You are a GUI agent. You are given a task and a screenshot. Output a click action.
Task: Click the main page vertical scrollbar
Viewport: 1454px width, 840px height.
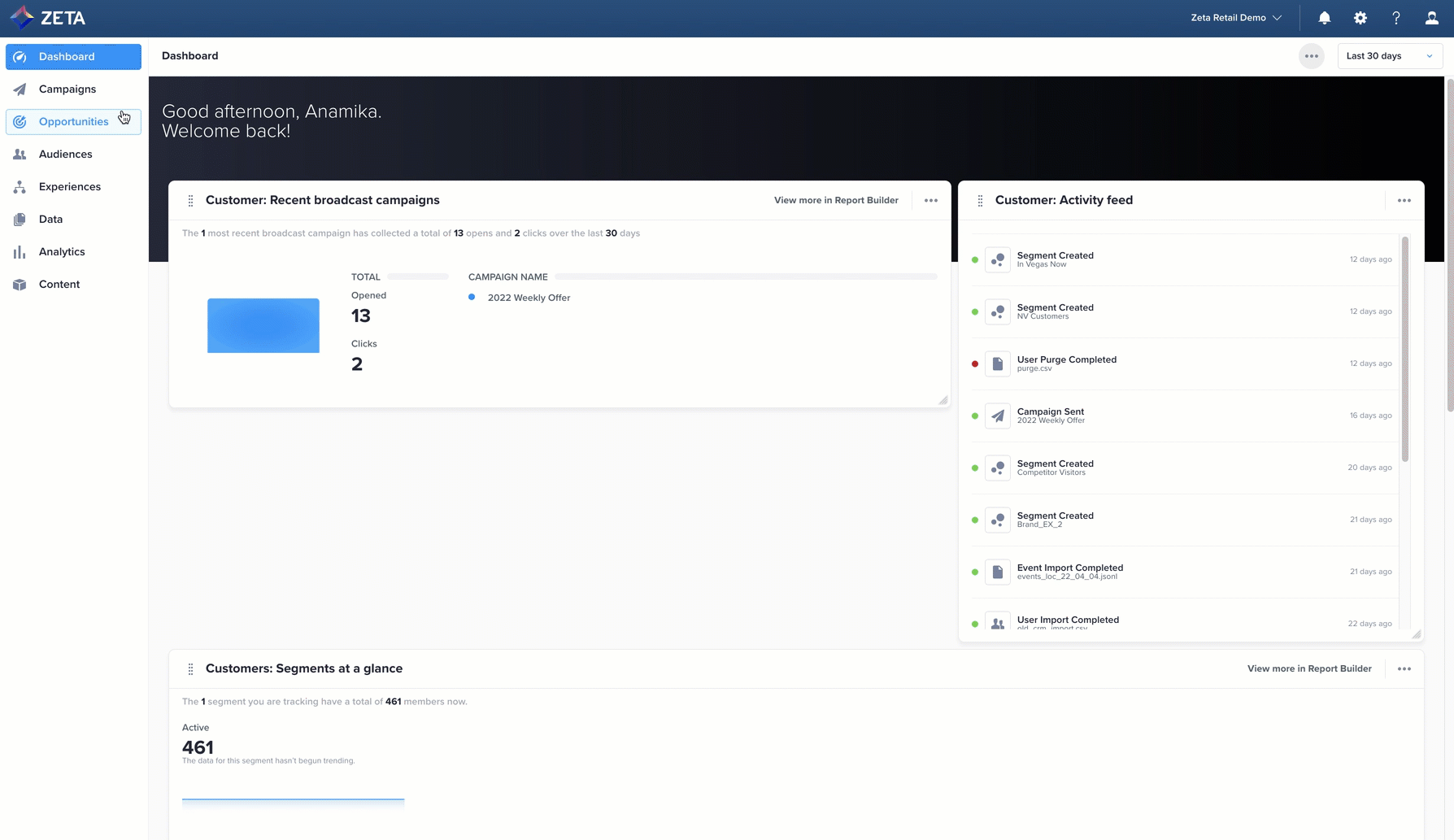1449,244
